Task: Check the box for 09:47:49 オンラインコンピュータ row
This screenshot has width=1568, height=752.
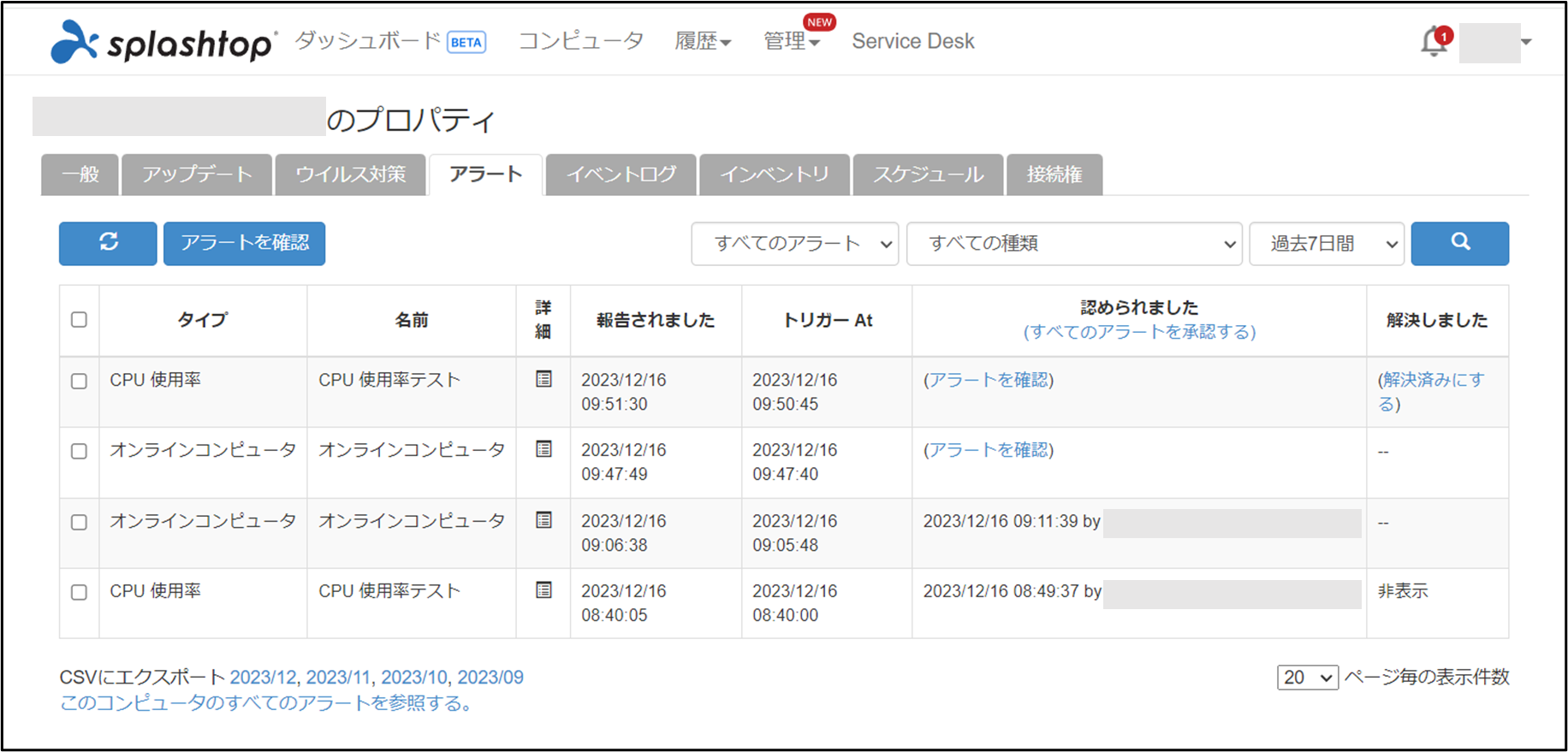Action: [79, 451]
